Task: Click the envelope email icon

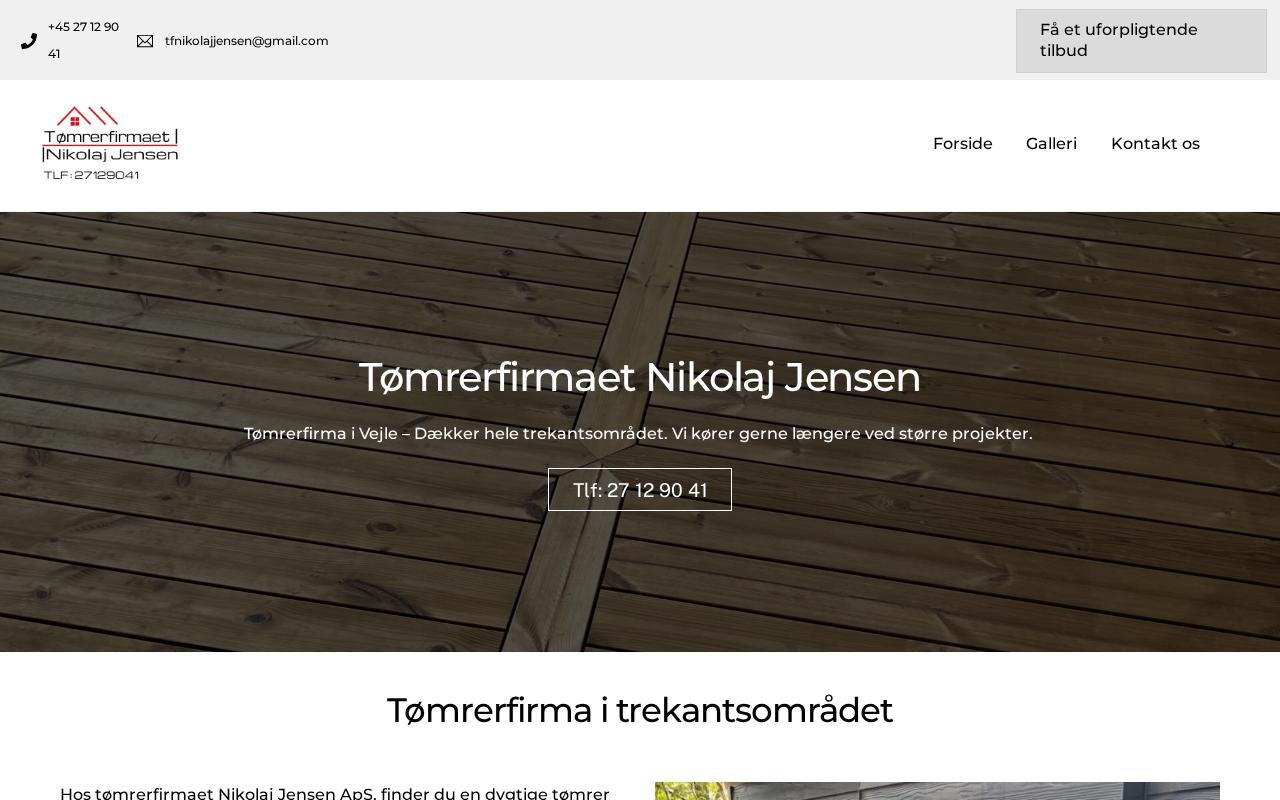Action: click(x=145, y=41)
